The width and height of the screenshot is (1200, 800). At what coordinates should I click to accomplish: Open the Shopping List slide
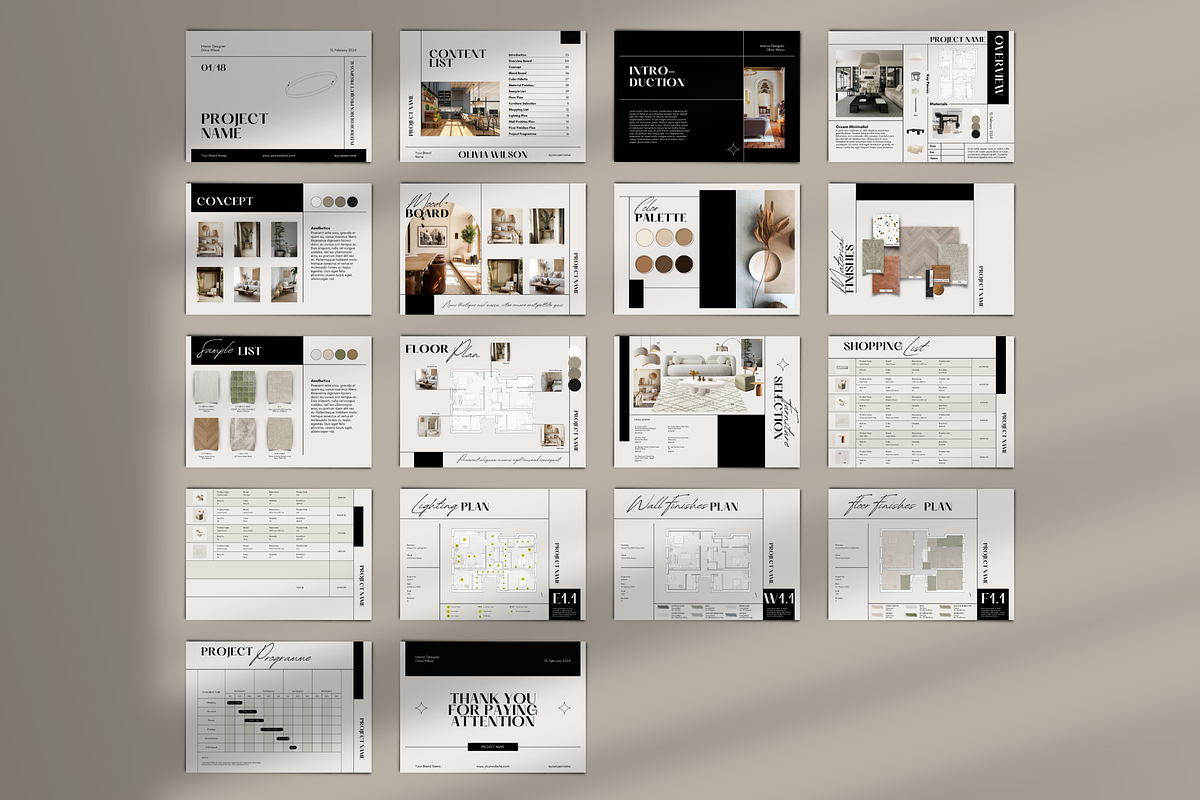pos(920,401)
